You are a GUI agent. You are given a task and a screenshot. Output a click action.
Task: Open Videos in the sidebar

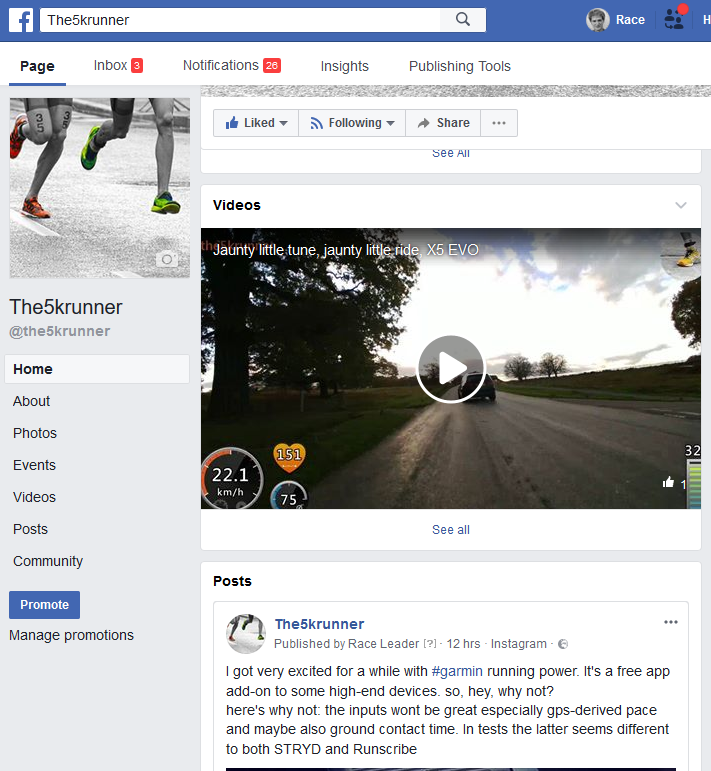point(34,497)
